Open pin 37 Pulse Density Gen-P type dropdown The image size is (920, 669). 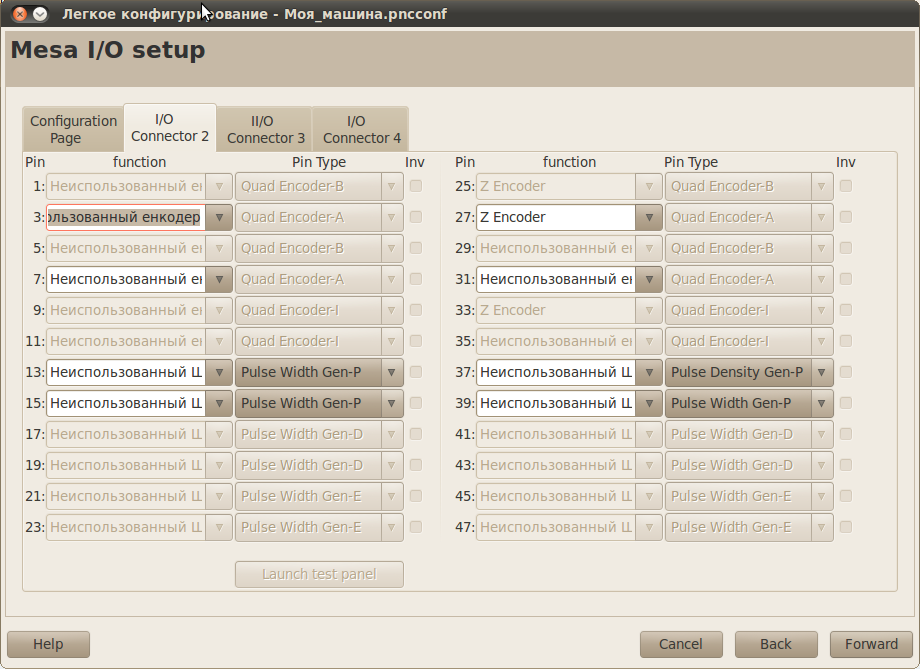pyautogui.click(x=749, y=372)
